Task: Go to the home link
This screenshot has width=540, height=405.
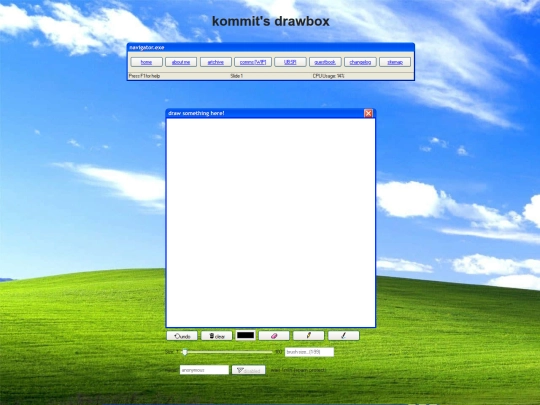Action: tap(146, 62)
